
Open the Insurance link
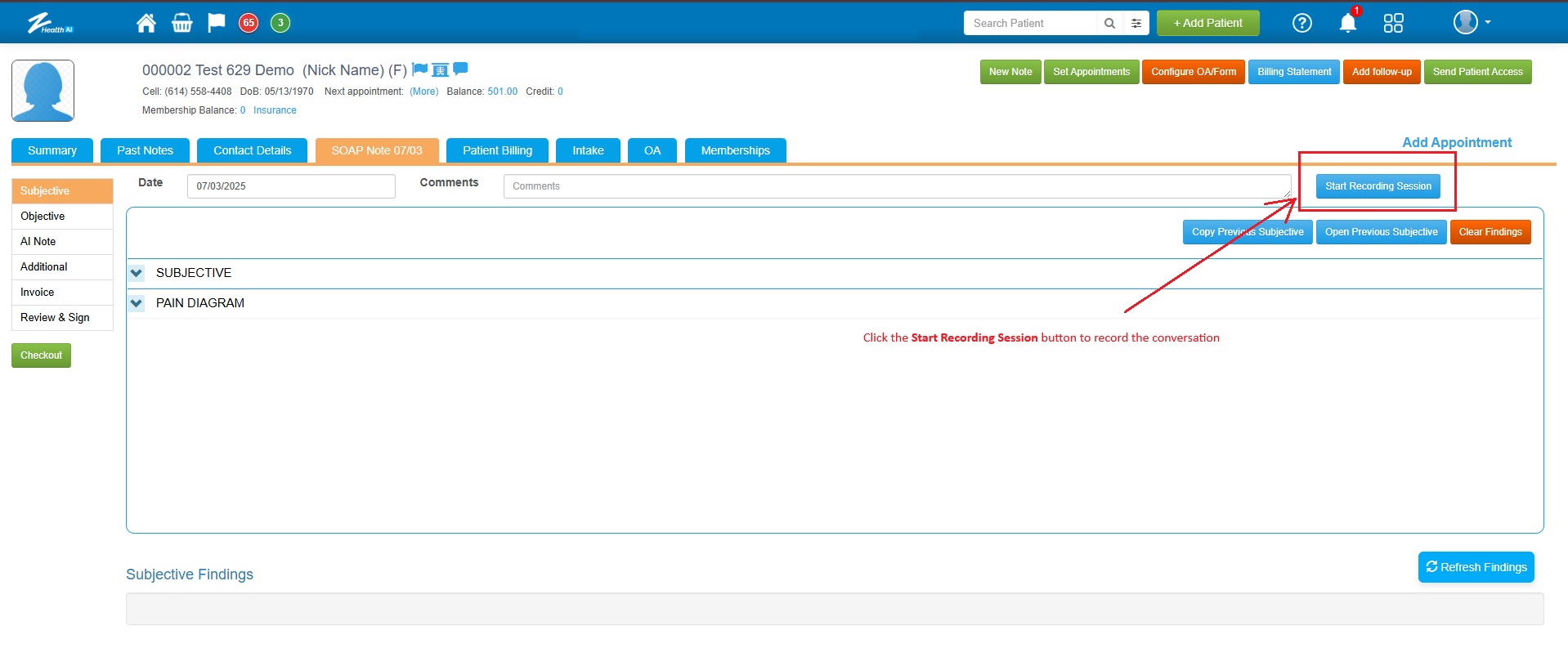pos(275,110)
